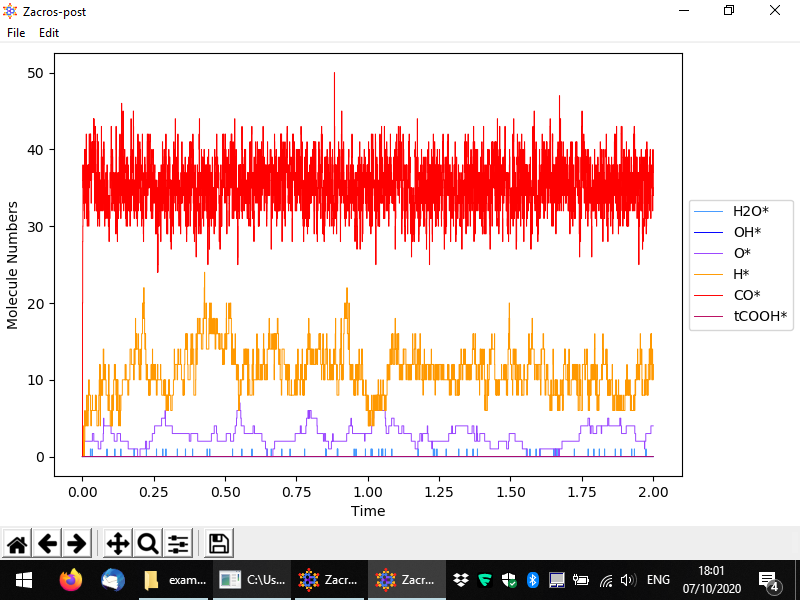Screen dimensions: 800x600
Task: Open Thunderbird from the taskbar
Action: [112, 580]
